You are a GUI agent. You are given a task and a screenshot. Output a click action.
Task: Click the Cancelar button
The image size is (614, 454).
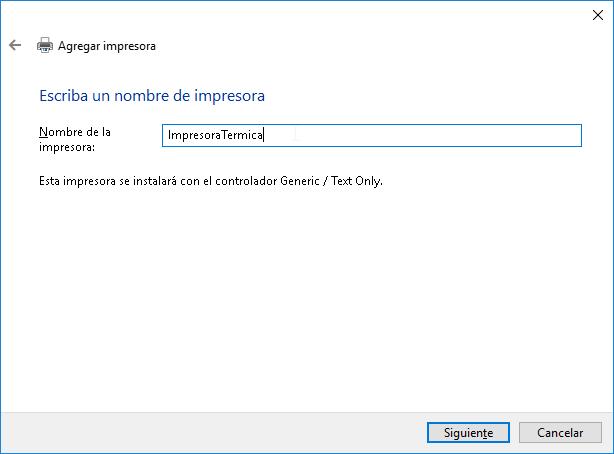(560, 432)
